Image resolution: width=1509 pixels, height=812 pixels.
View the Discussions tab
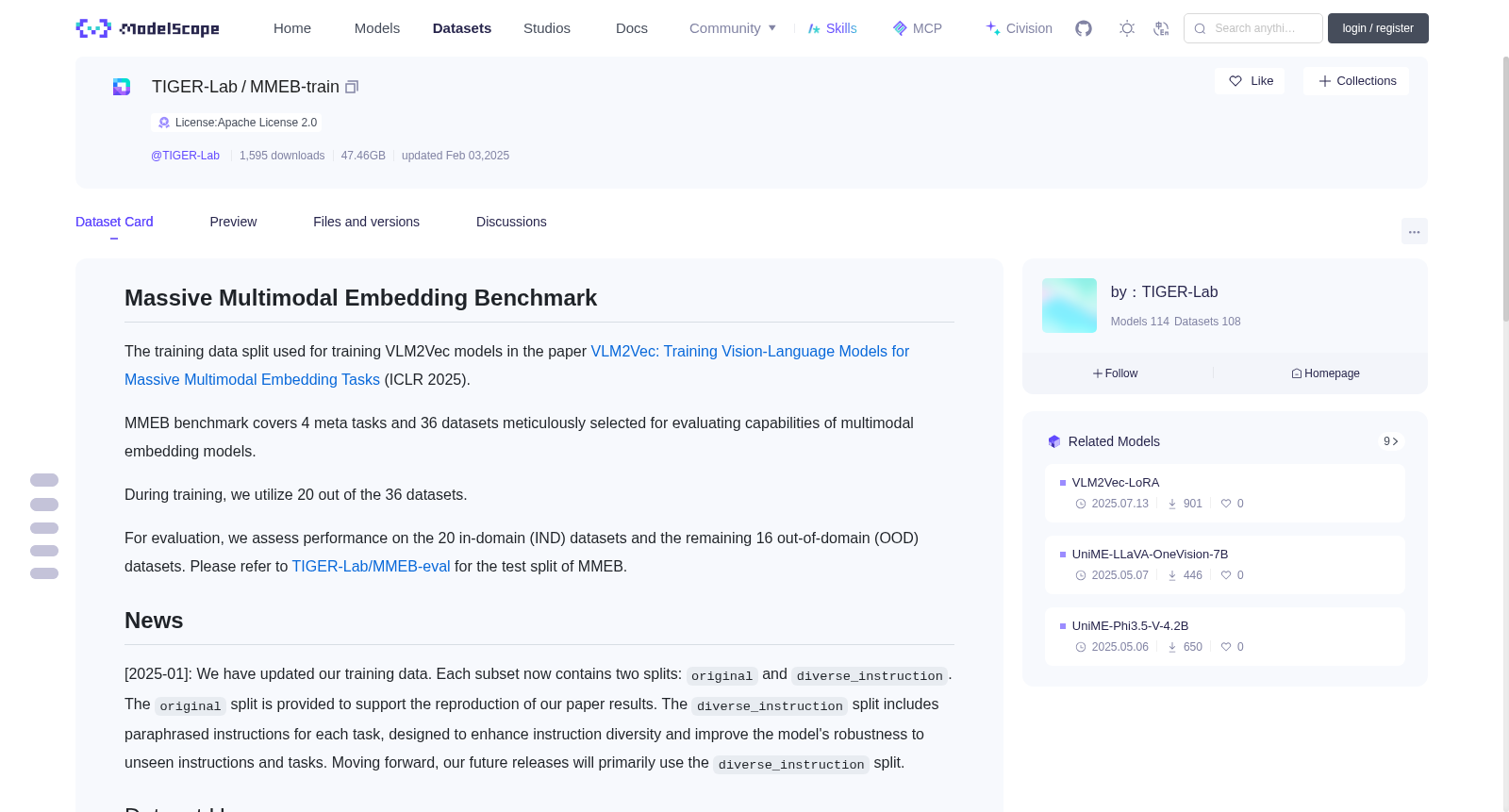(511, 222)
